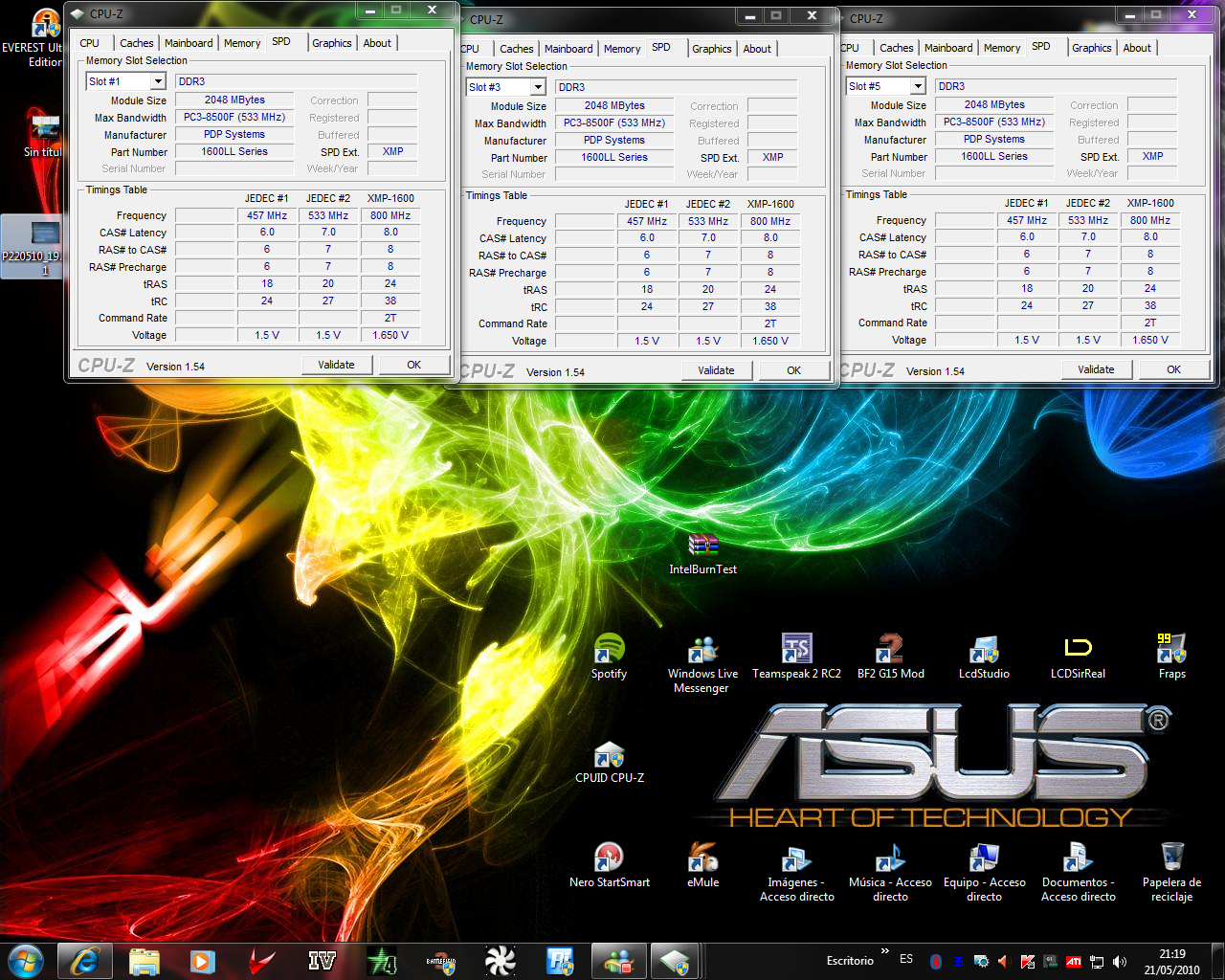Open the Slot #3 memory slot dropdown
The width and height of the screenshot is (1225, 980).
(538, 88)
